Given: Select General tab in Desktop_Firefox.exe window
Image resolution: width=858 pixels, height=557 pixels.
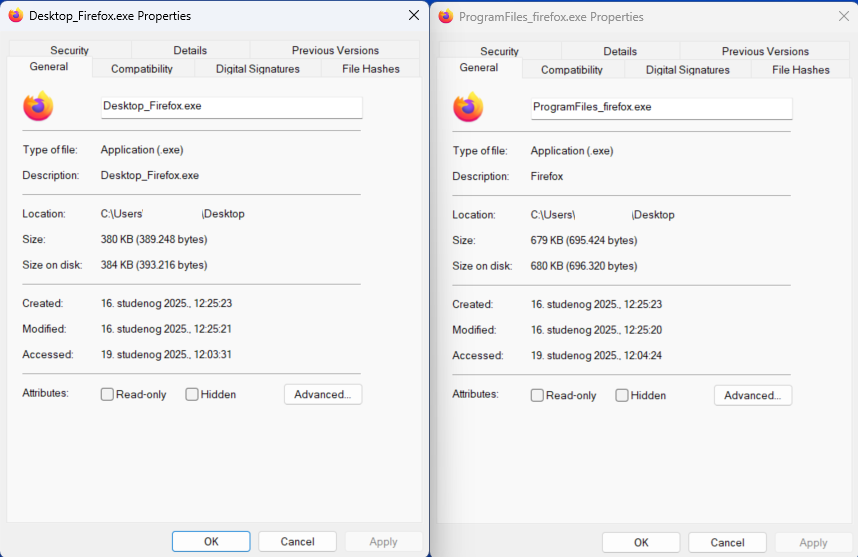Looking at the screenshot, I should pos(49,67).
